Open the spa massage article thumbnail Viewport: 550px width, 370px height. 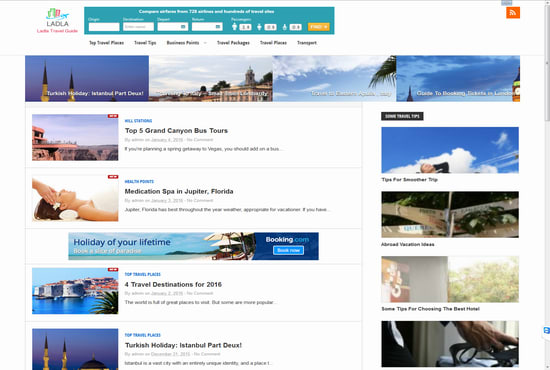pyautogui.click(x=75, y=198)
